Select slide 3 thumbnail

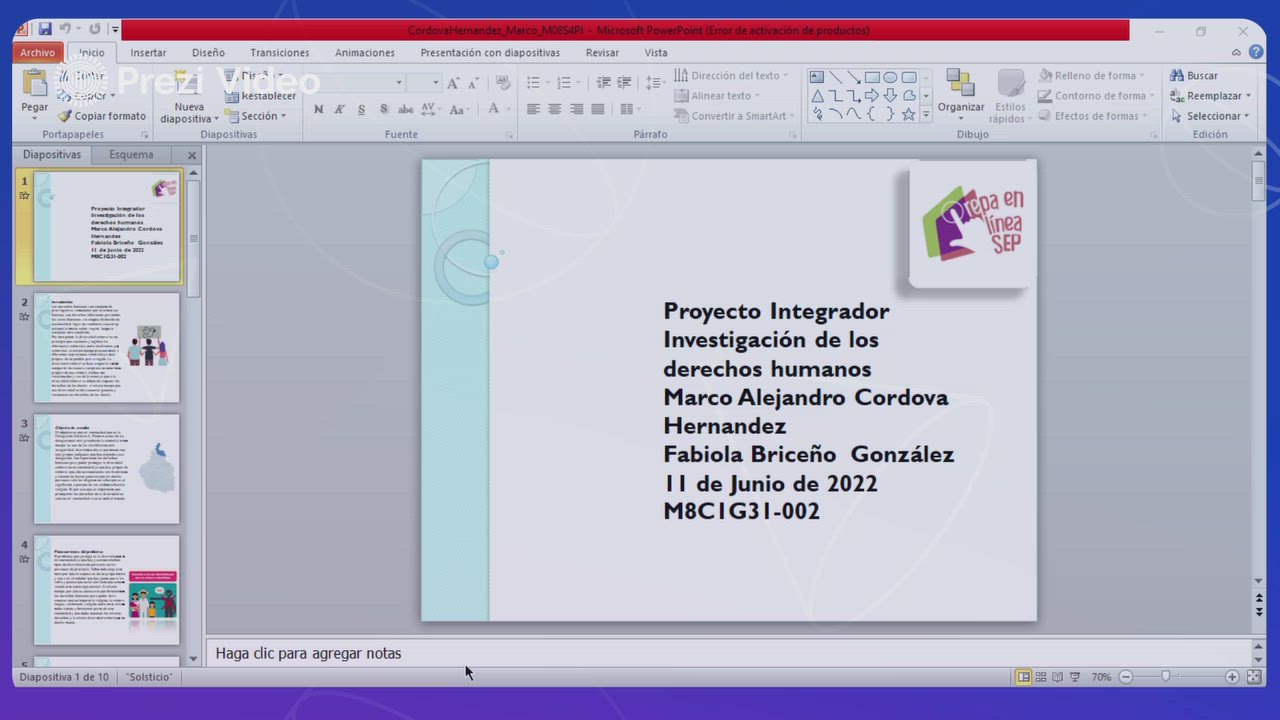coord(107,469)
